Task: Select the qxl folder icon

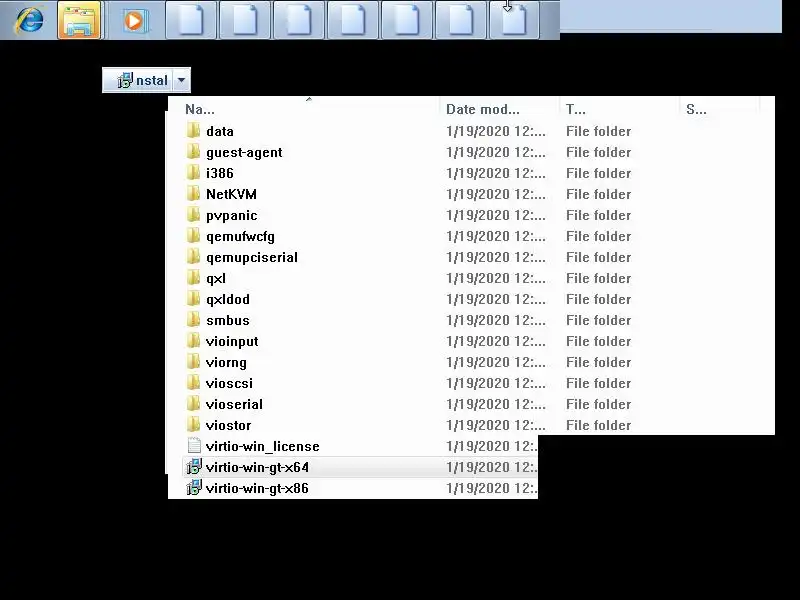Action: tap(193, 278)
